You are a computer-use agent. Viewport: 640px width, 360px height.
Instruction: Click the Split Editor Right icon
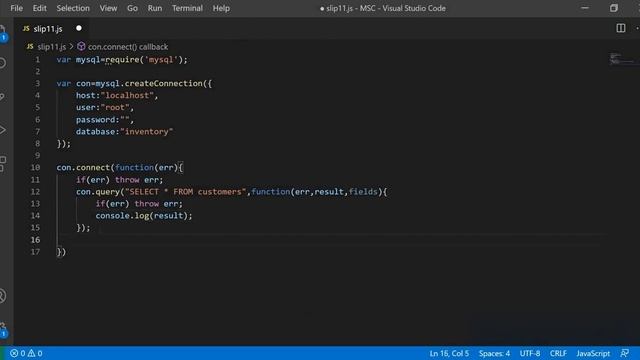(620, 28)
